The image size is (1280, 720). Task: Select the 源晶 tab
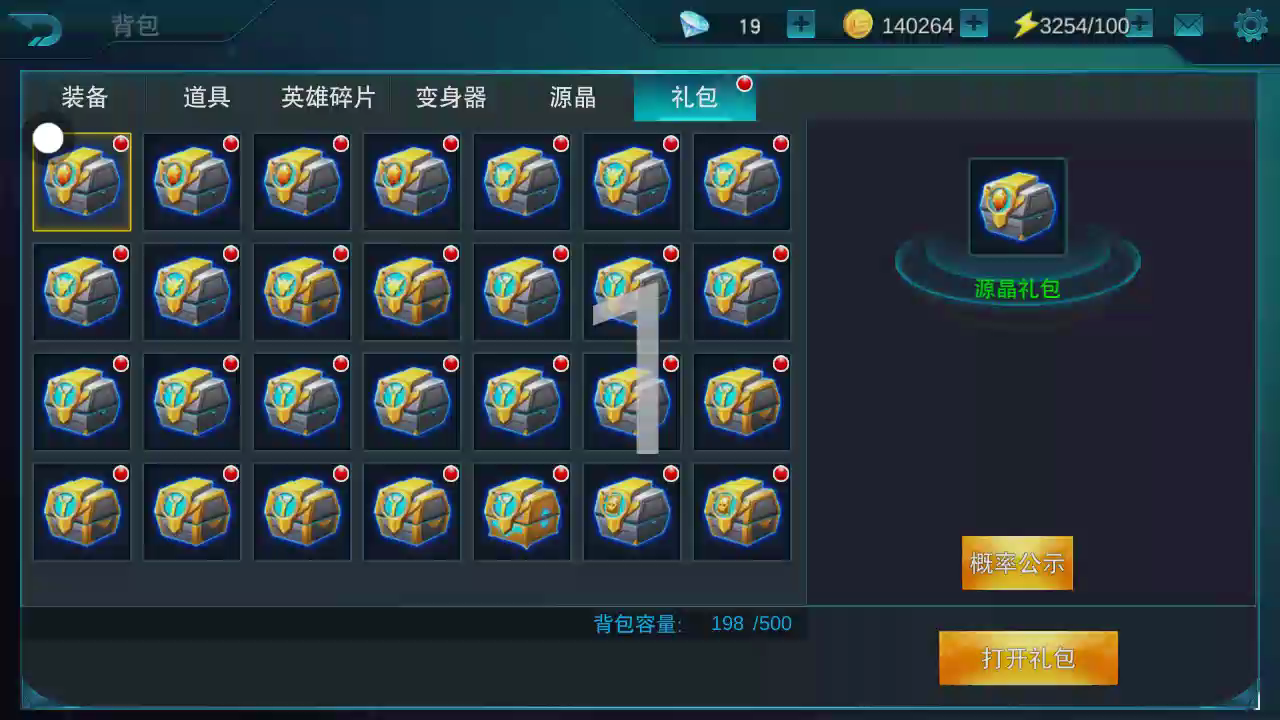point(573,97)
